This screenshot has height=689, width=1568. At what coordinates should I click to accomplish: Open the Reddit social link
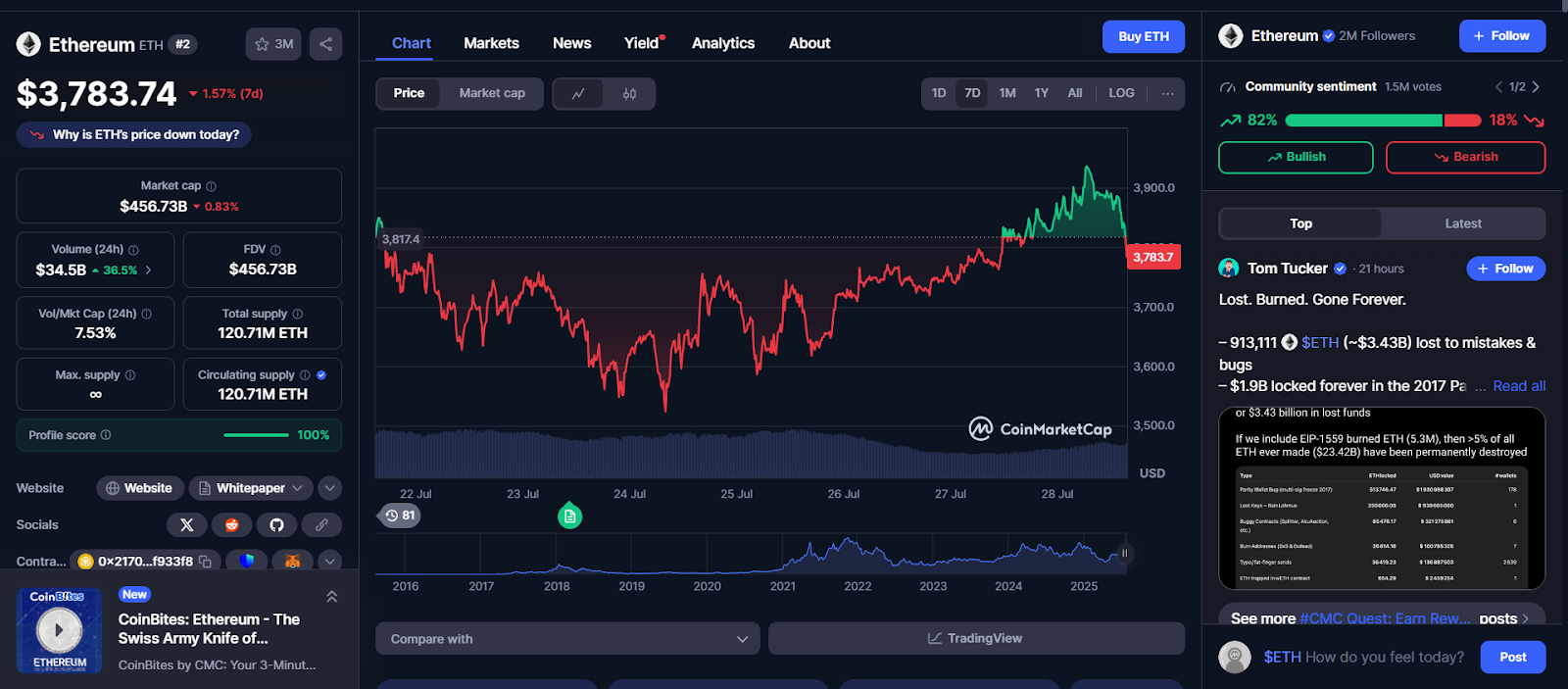coord(232,525)
